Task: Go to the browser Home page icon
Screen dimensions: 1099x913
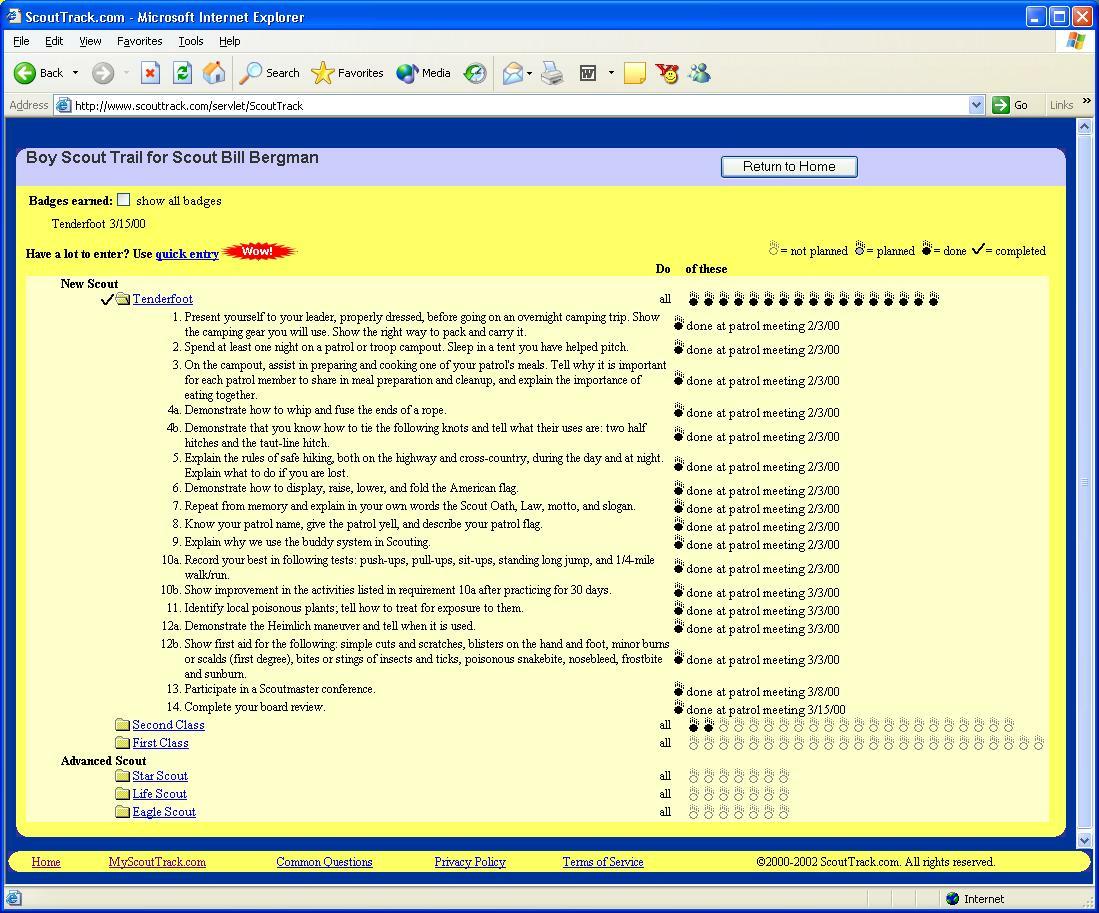Action: click(x=214, y=73)
